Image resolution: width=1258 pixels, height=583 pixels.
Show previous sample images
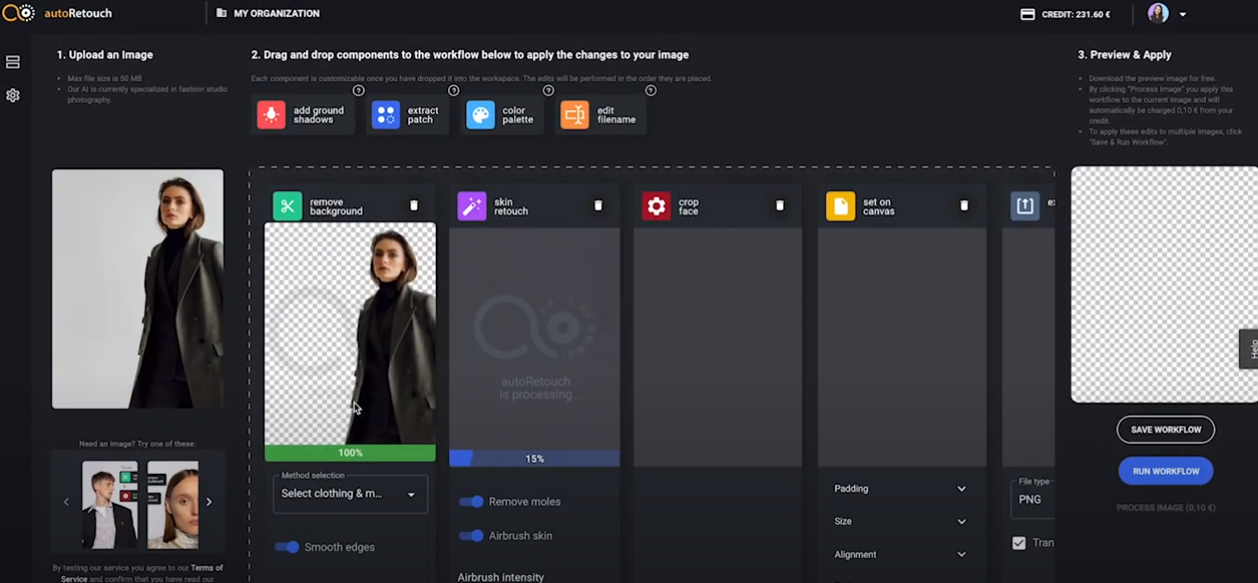(67, 502)
